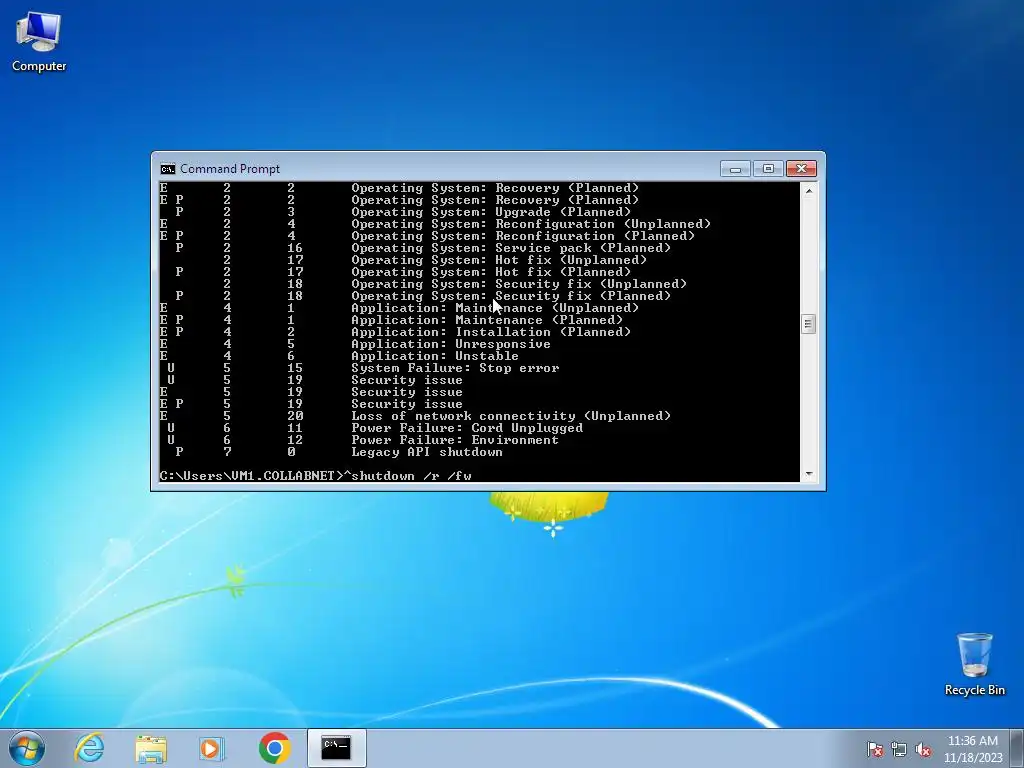Open the muted volume tray icon
Screen dimensions: 1024x768
(923, 749)
